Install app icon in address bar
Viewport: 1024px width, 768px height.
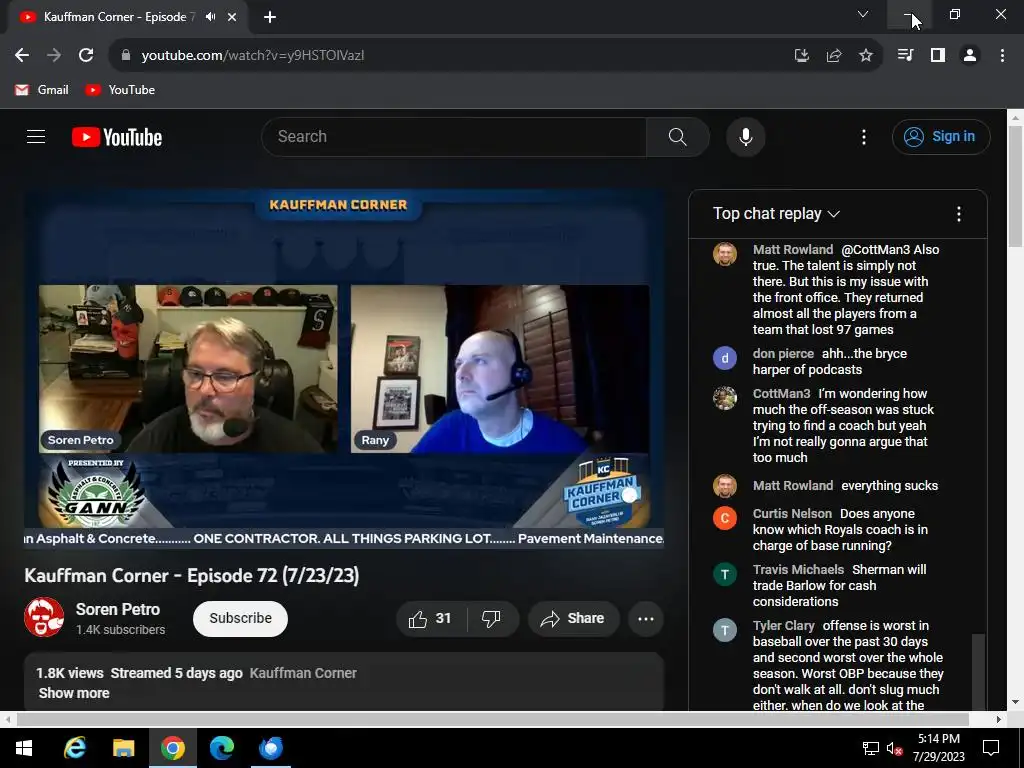coord(801,56)
